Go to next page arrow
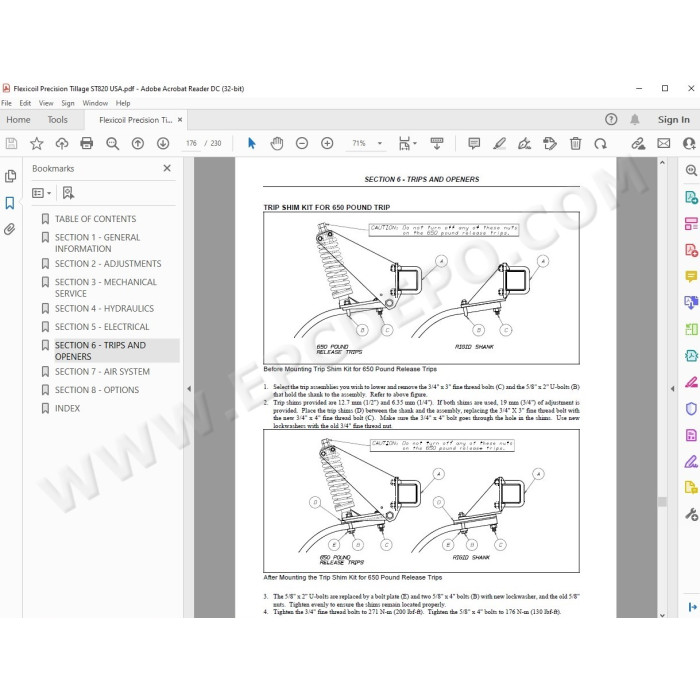 click(163, 143)
